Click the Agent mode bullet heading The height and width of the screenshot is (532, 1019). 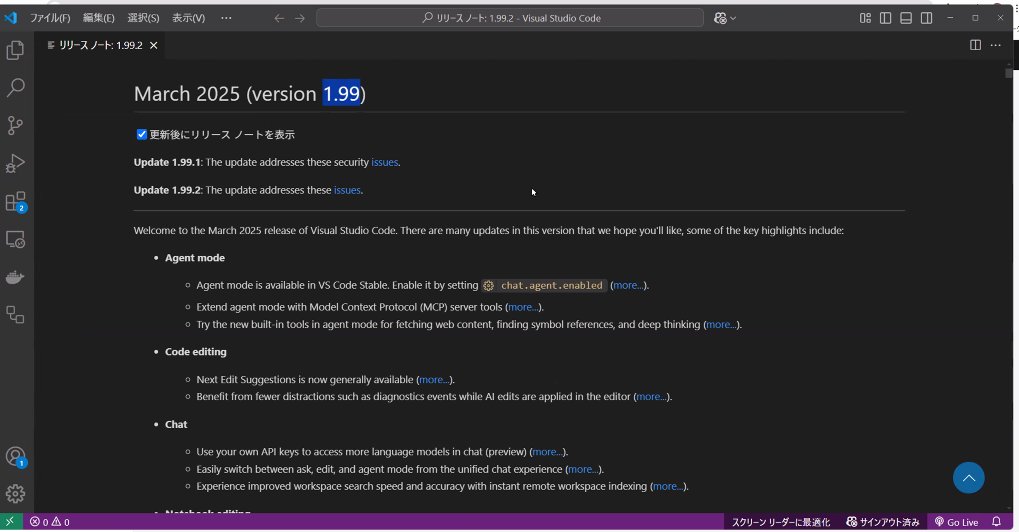(195, 258)
